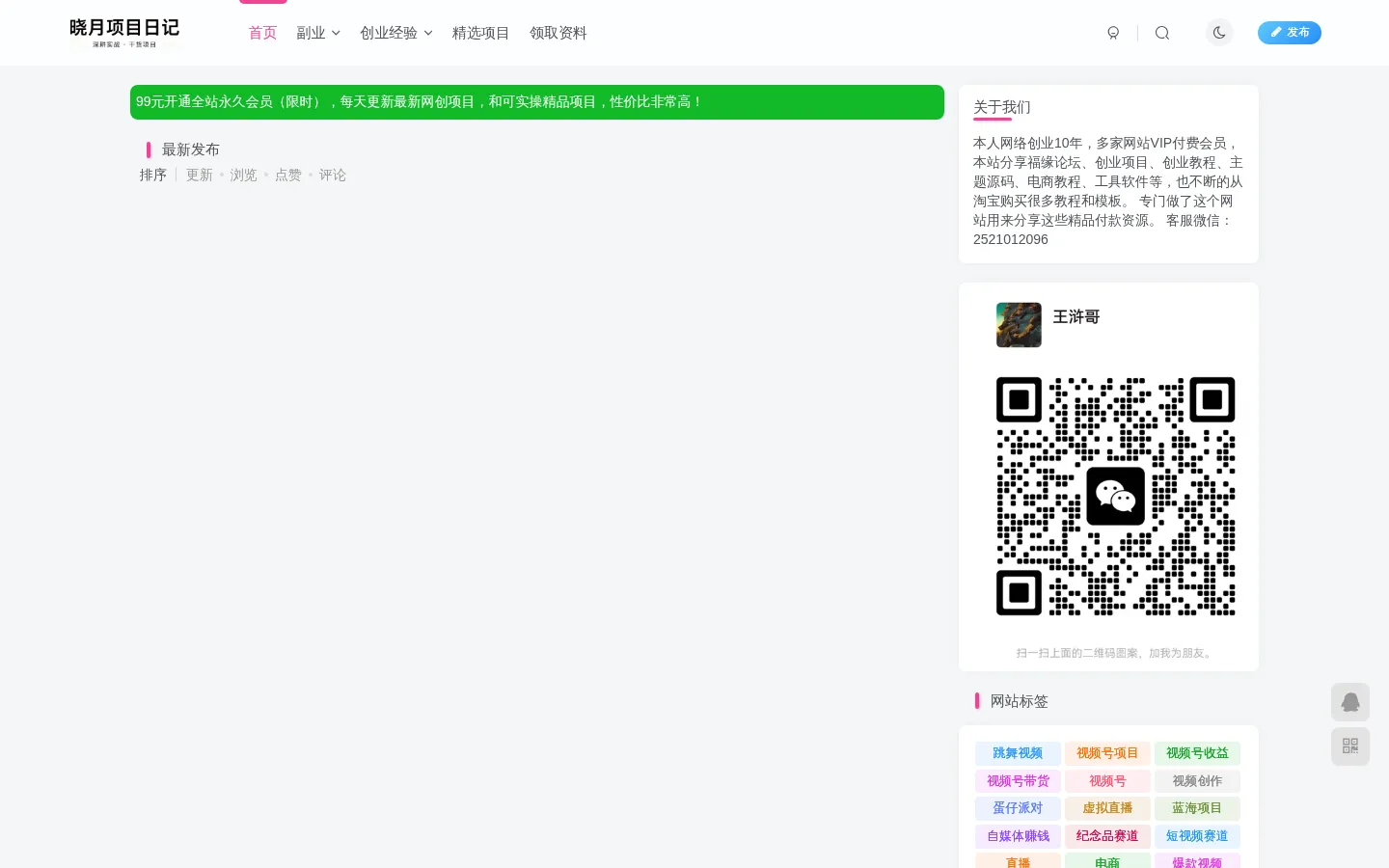This screenshot has height=868, width=1389.
Task: Sort posts by 点赞
Action: 288,175
